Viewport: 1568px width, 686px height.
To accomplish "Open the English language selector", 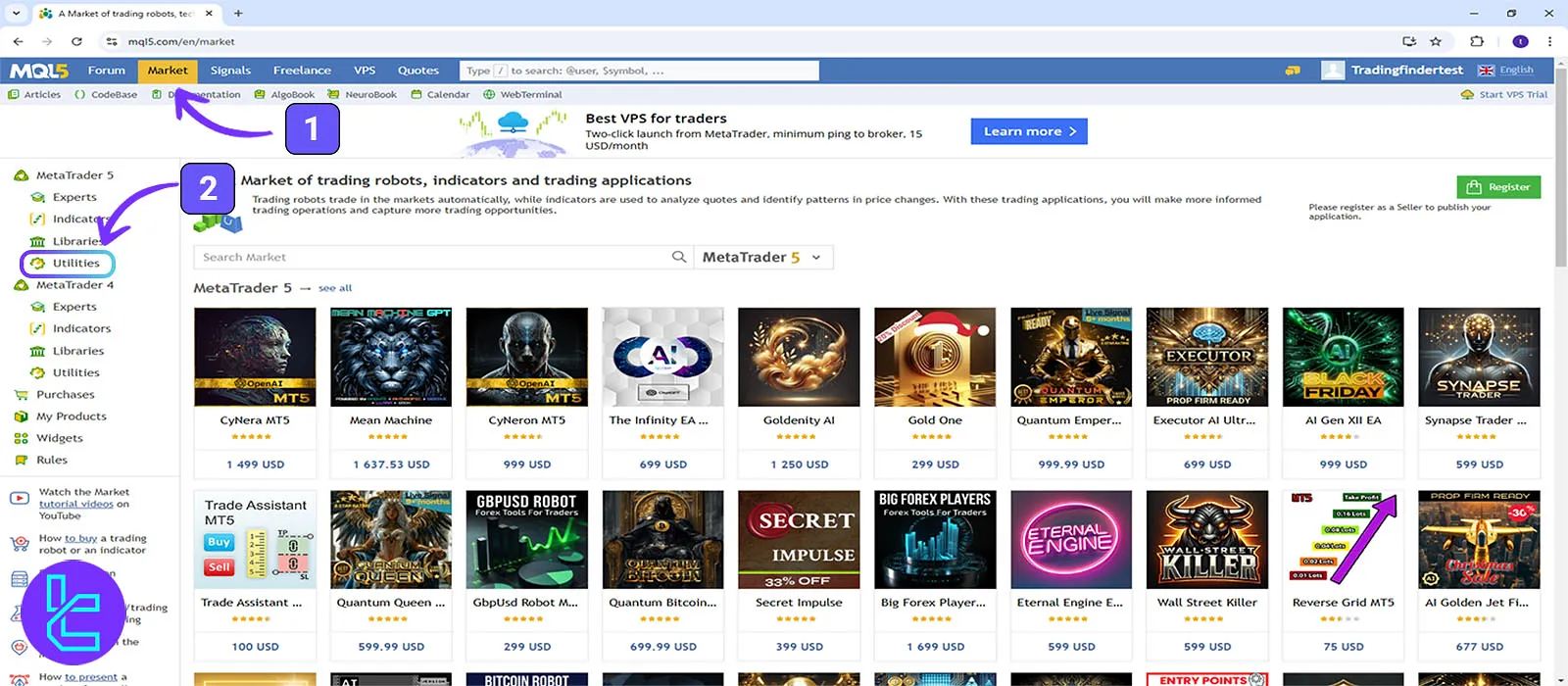I will point(1505,71).
